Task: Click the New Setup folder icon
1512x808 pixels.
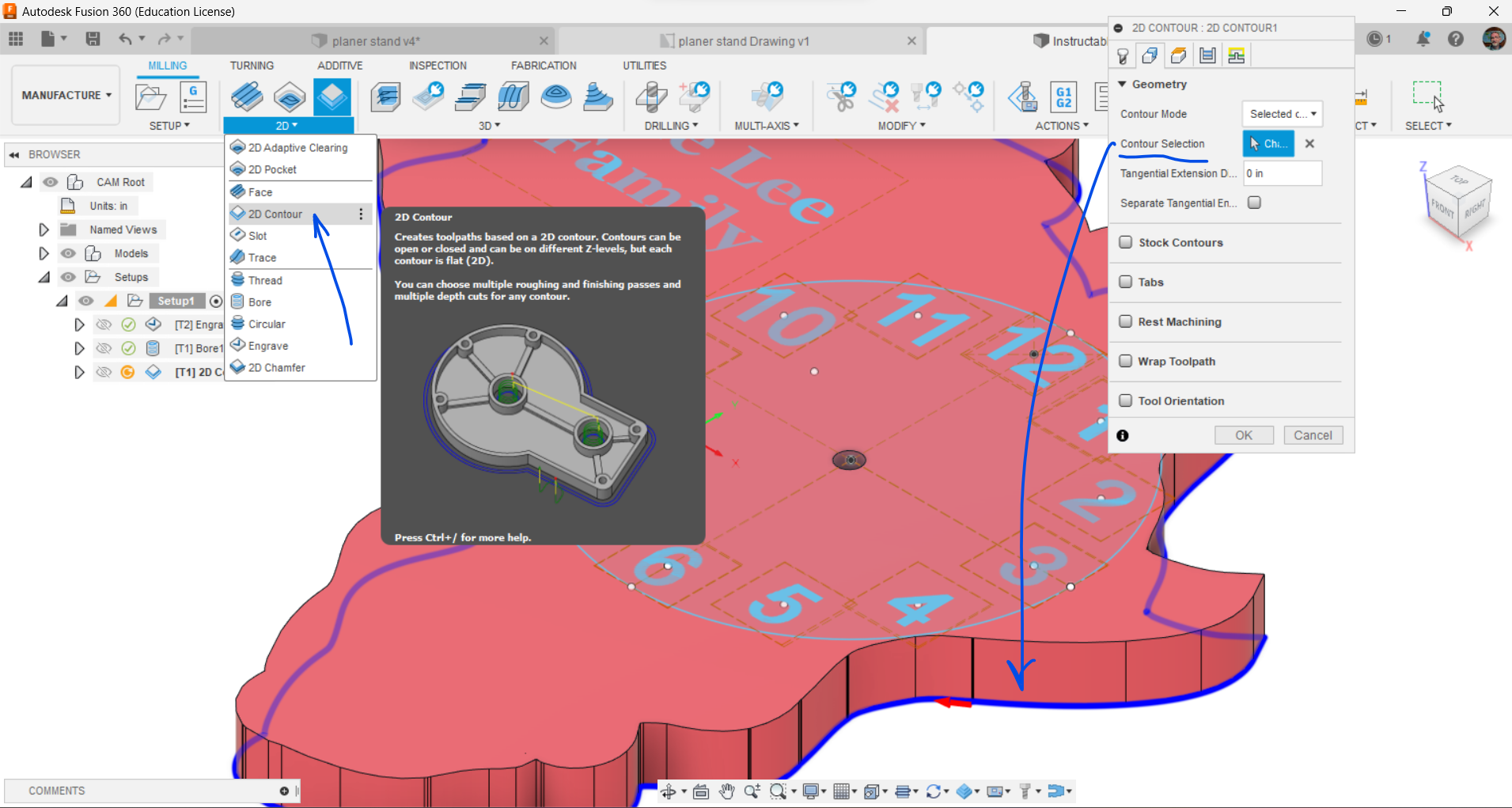Action: coord(150,97)
